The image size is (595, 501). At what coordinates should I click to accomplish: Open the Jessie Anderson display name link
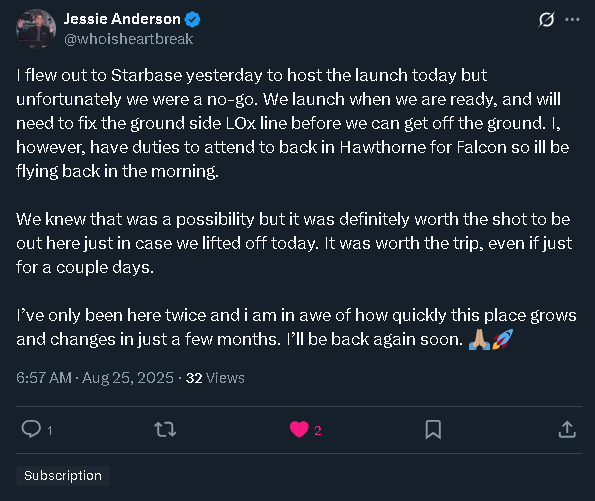coord(122,19)
